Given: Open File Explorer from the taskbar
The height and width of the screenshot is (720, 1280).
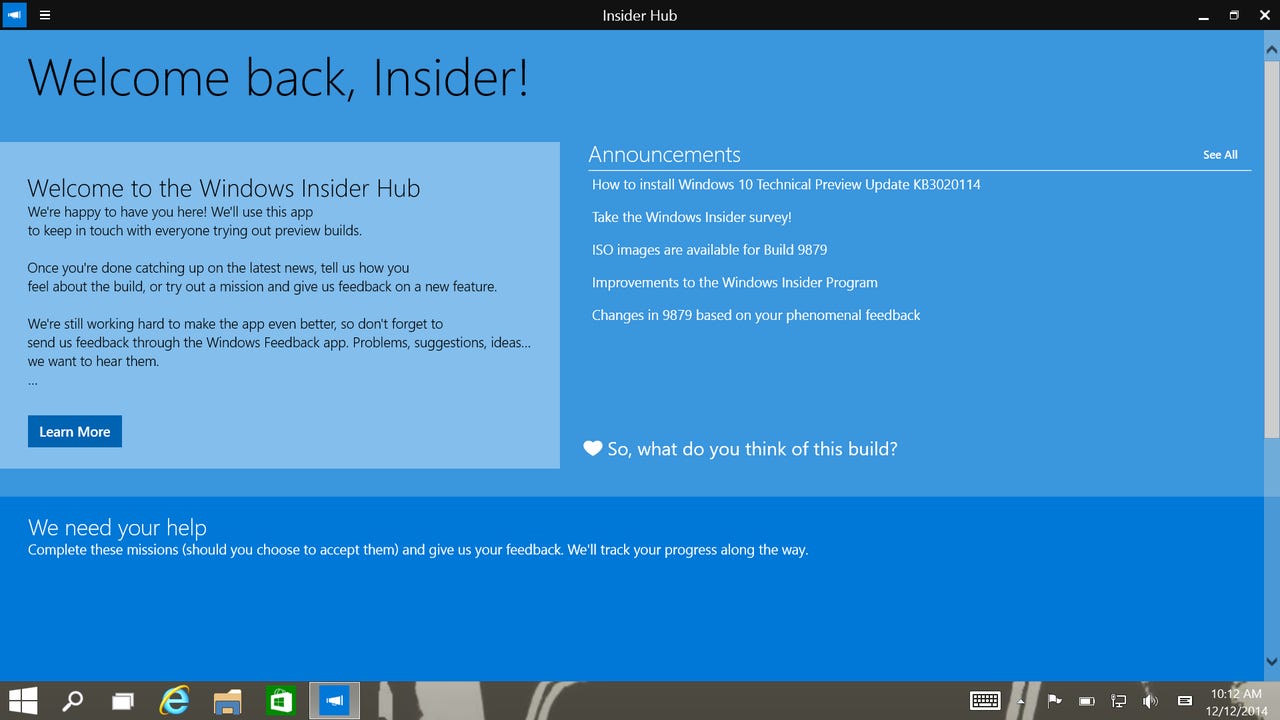Looking at the screenshot, I should click(227, 700).
